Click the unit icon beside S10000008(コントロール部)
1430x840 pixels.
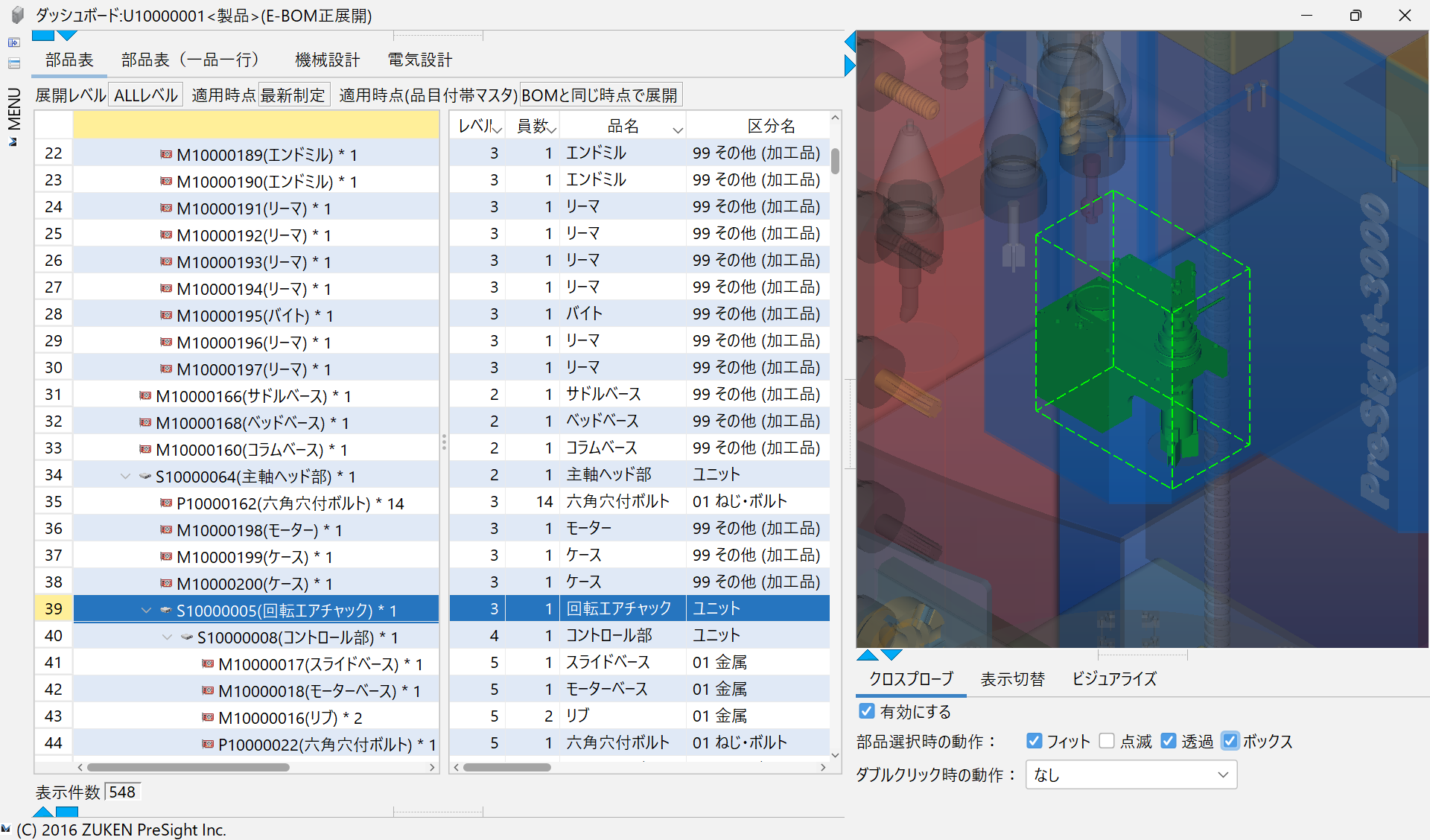click(187, 637)
